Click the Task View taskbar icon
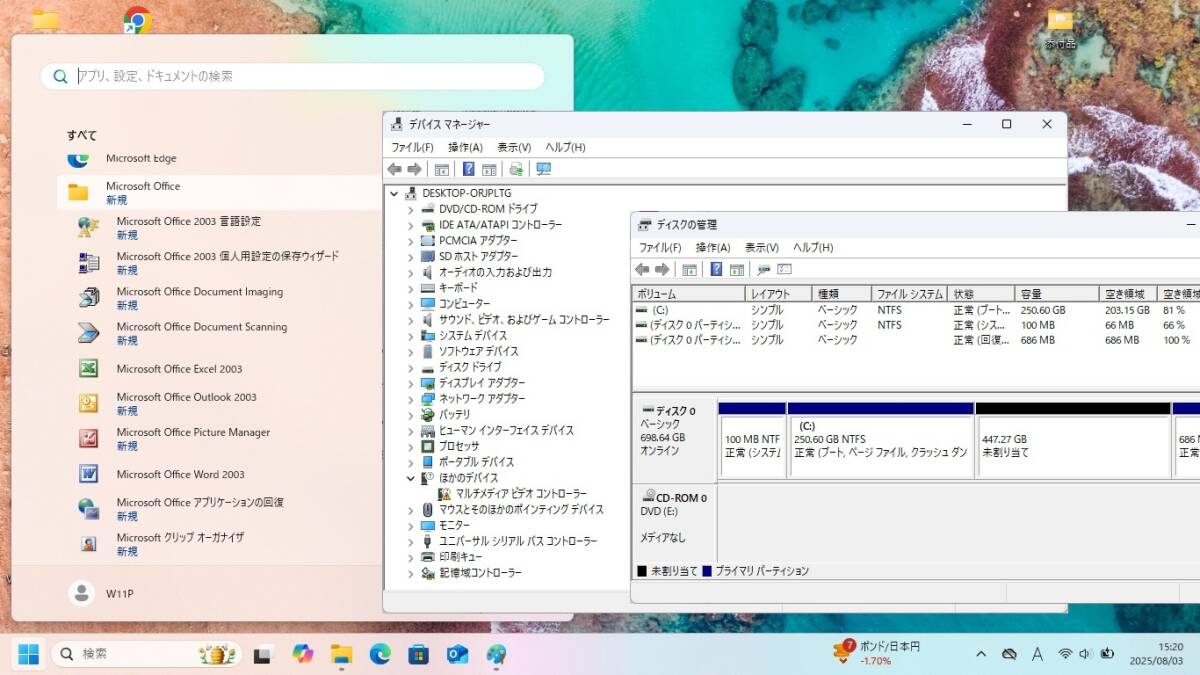Screen dimensions: 1200x675 (x=263, y=655)
